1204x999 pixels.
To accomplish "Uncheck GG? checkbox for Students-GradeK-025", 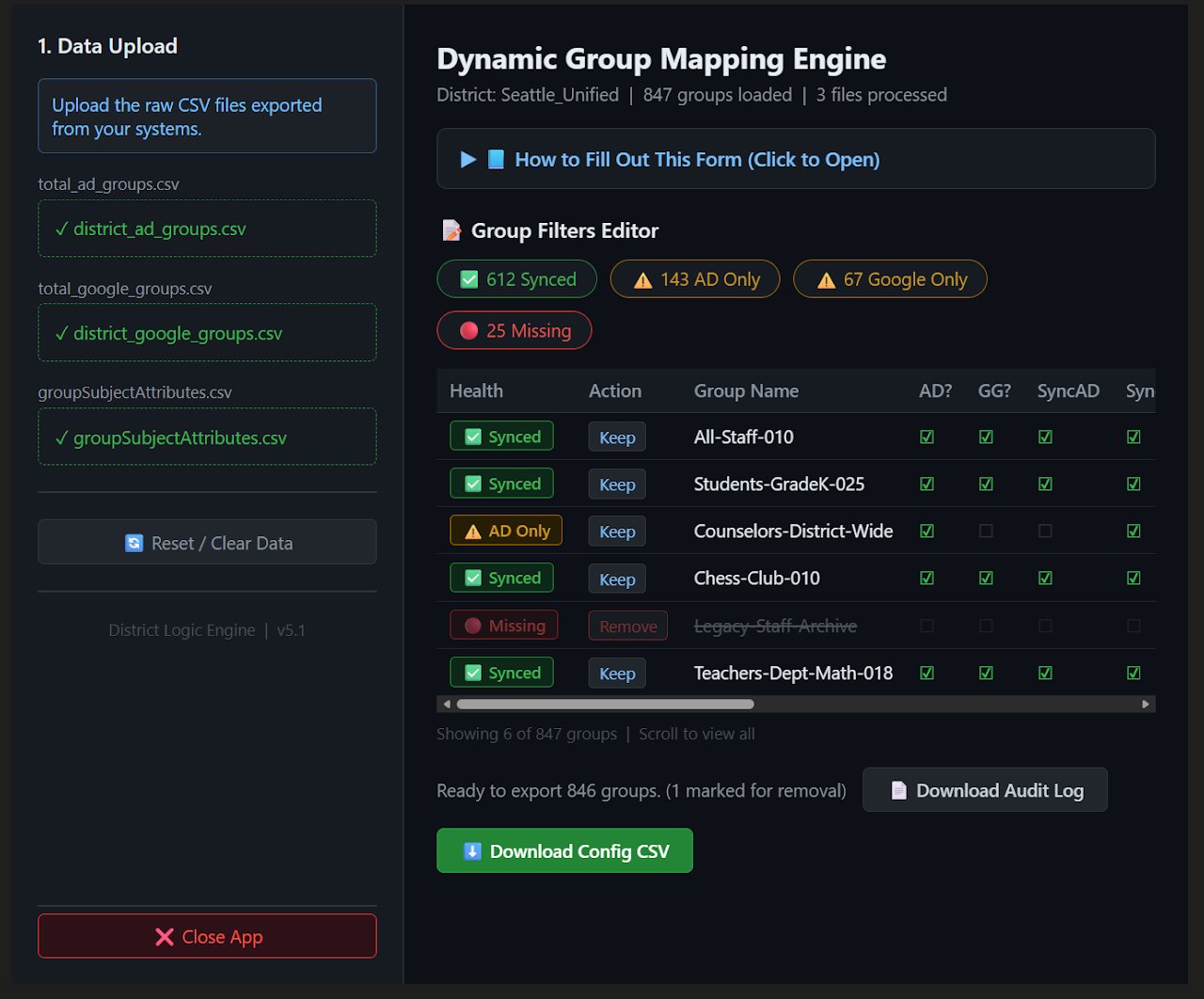I will click(x=986, y=484).
